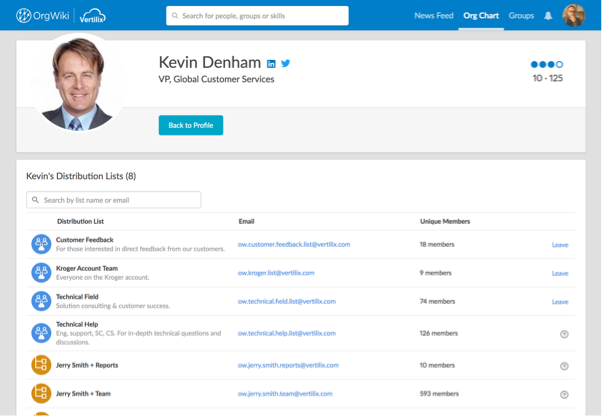The image size is (602, 416).
Task: Click the Customer Feedback group icon
Action: tap(41, 244)
